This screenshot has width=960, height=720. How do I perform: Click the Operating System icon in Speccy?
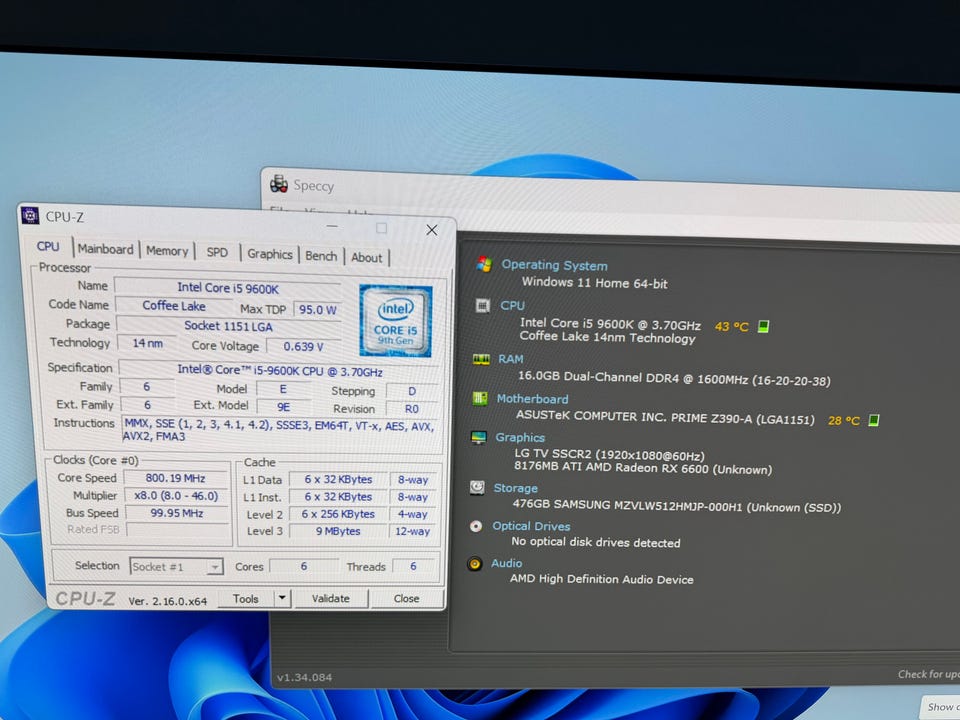point(484,264)
